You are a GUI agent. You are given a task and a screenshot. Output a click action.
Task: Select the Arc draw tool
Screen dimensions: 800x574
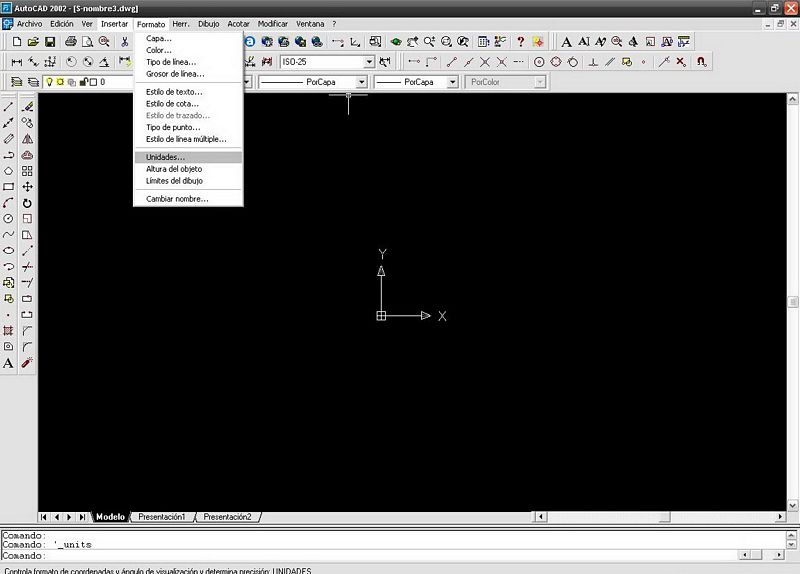click(x=9, y=203)
